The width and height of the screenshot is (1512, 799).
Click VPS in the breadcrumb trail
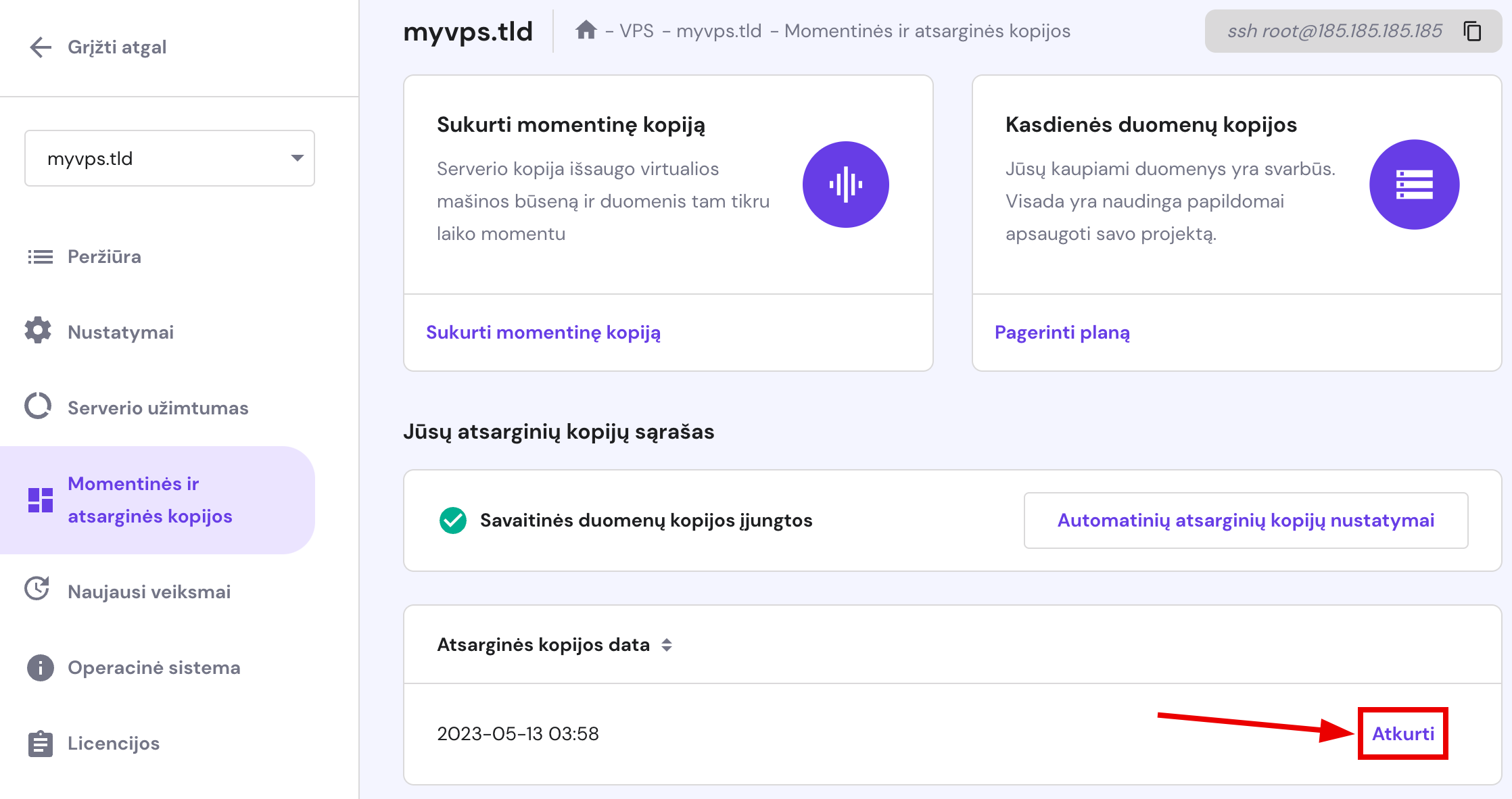coord(636,31)
